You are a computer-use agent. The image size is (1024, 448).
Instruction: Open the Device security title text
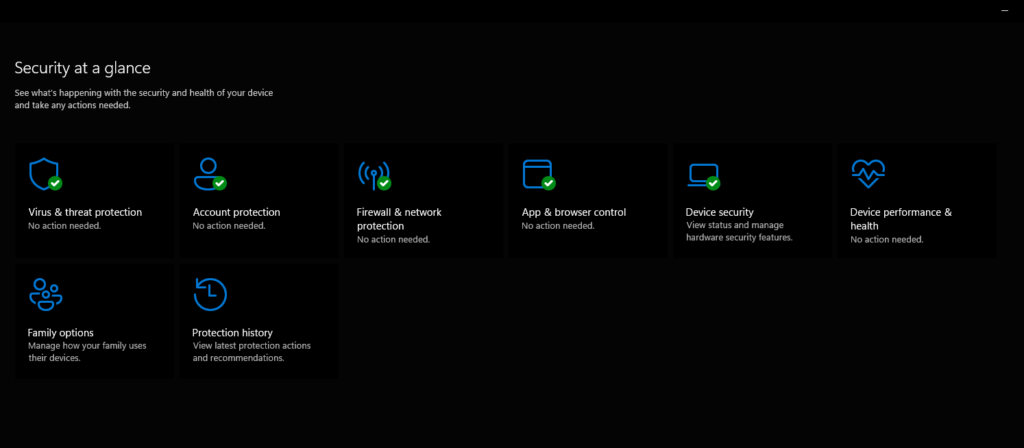point(719,212)
